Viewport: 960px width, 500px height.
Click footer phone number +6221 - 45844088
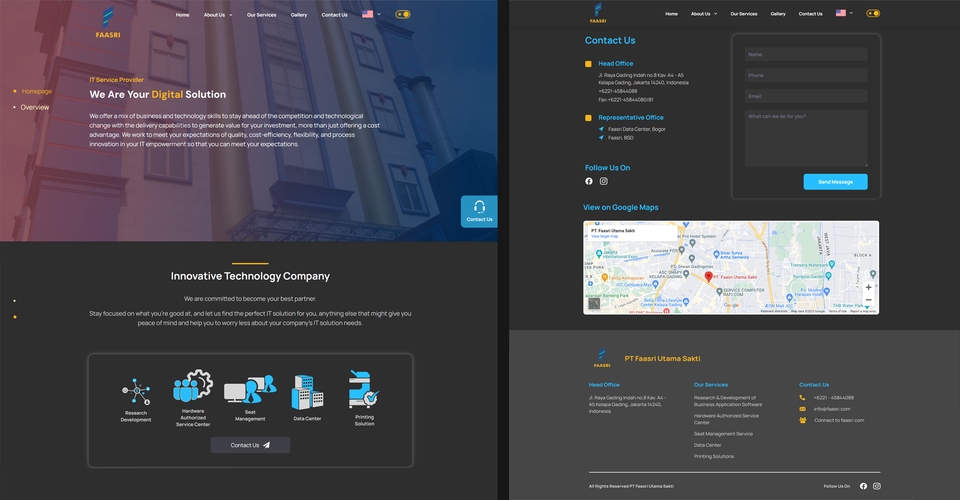[x=833, y=398]
